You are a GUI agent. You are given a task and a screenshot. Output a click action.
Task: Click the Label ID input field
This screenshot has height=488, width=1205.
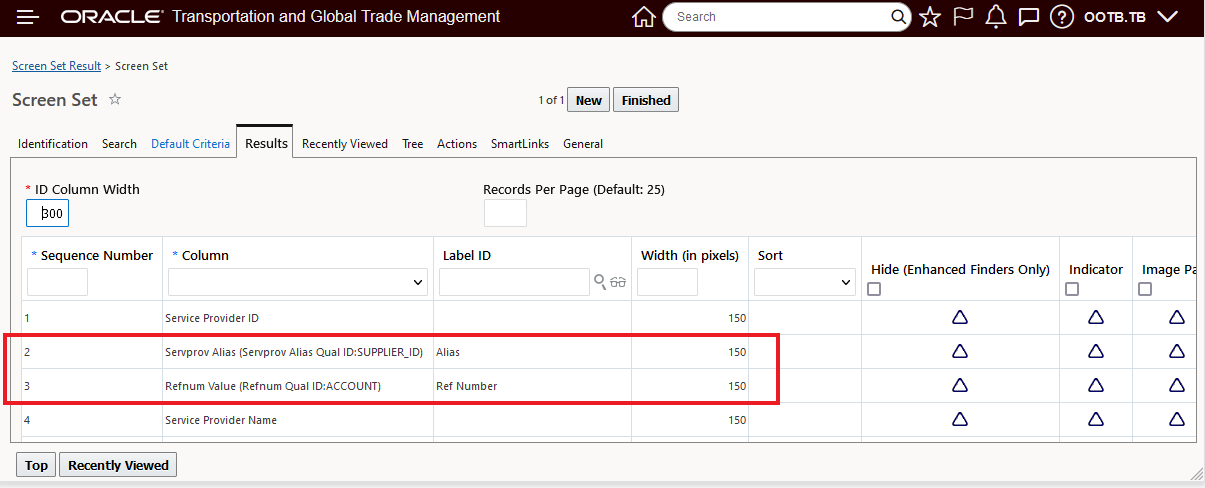(x=514, y=283)
